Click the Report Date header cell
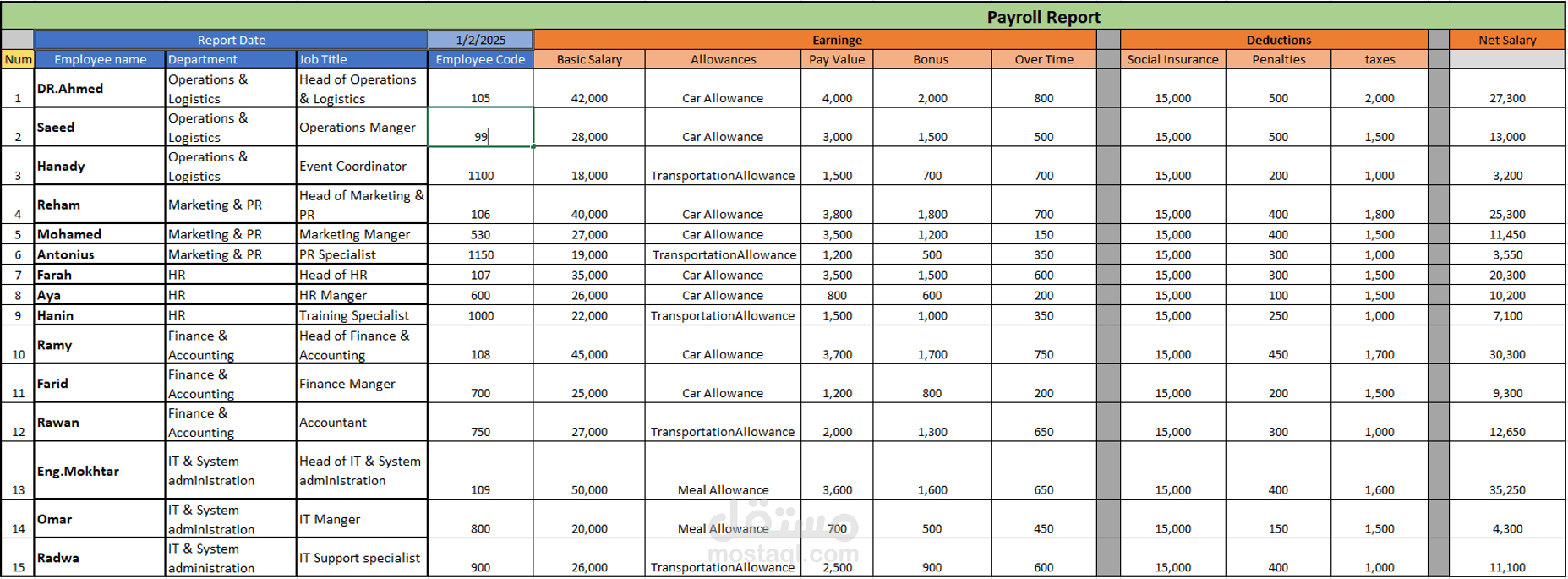 231,40
